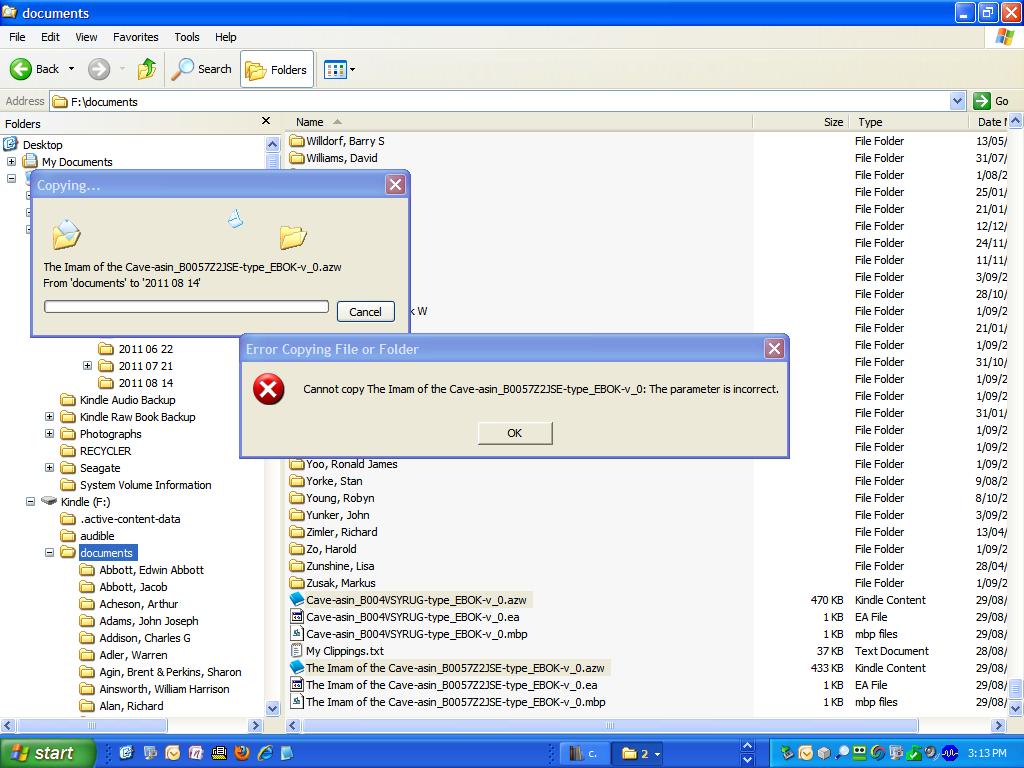Image resolution: width=1024 pixels, height=768 pixels.
Task: Open the View menu
Action: click(x=86, y=37)
